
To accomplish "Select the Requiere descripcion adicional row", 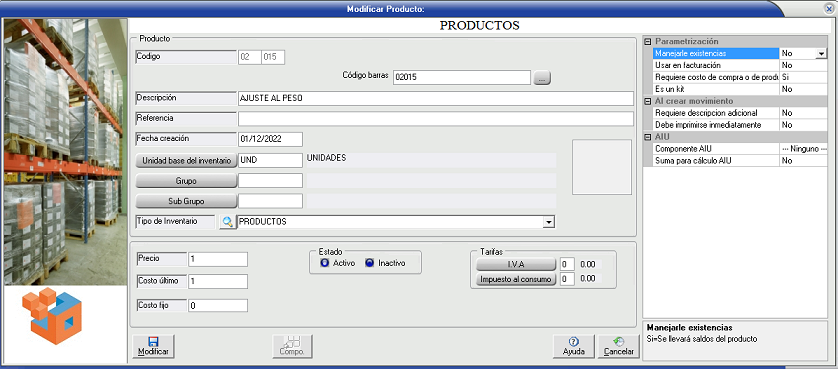I will pyautogui.click(x=740, y=113).
